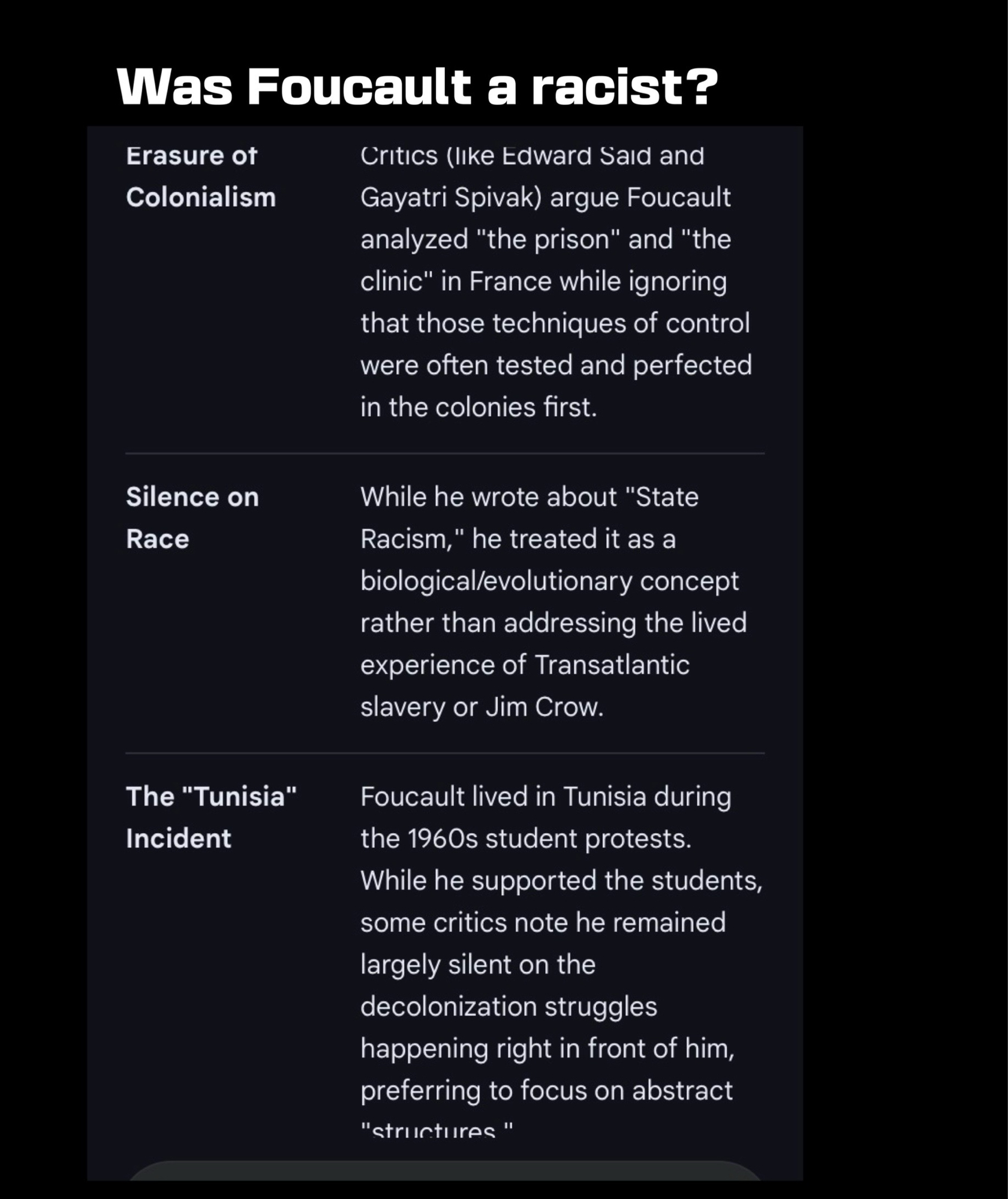Viewport: 1008px width, 1199px height.
Task: Click the line "While he supported the students,"
Action: pos(561,881)
